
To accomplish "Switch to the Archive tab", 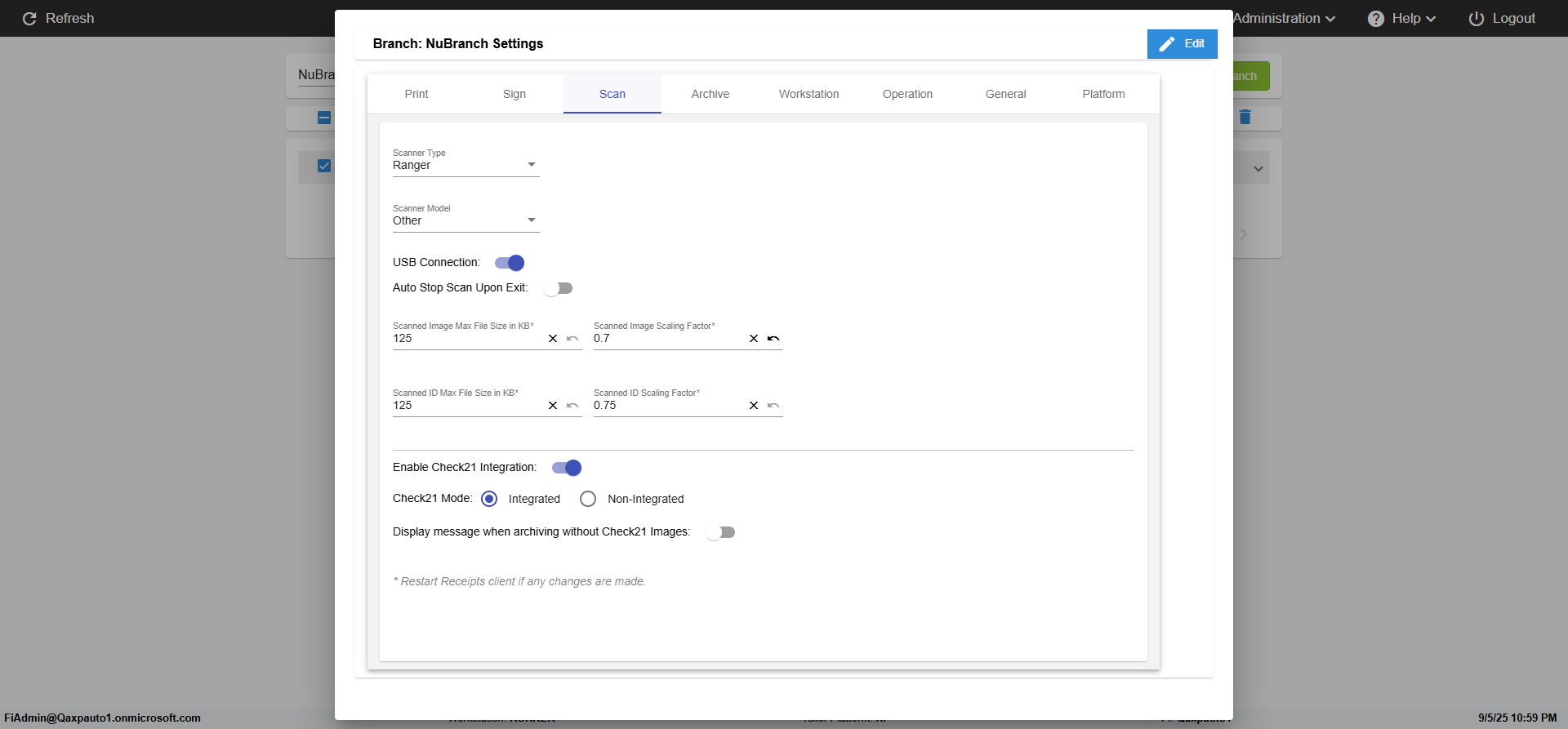I will click(x=710, y=94).
